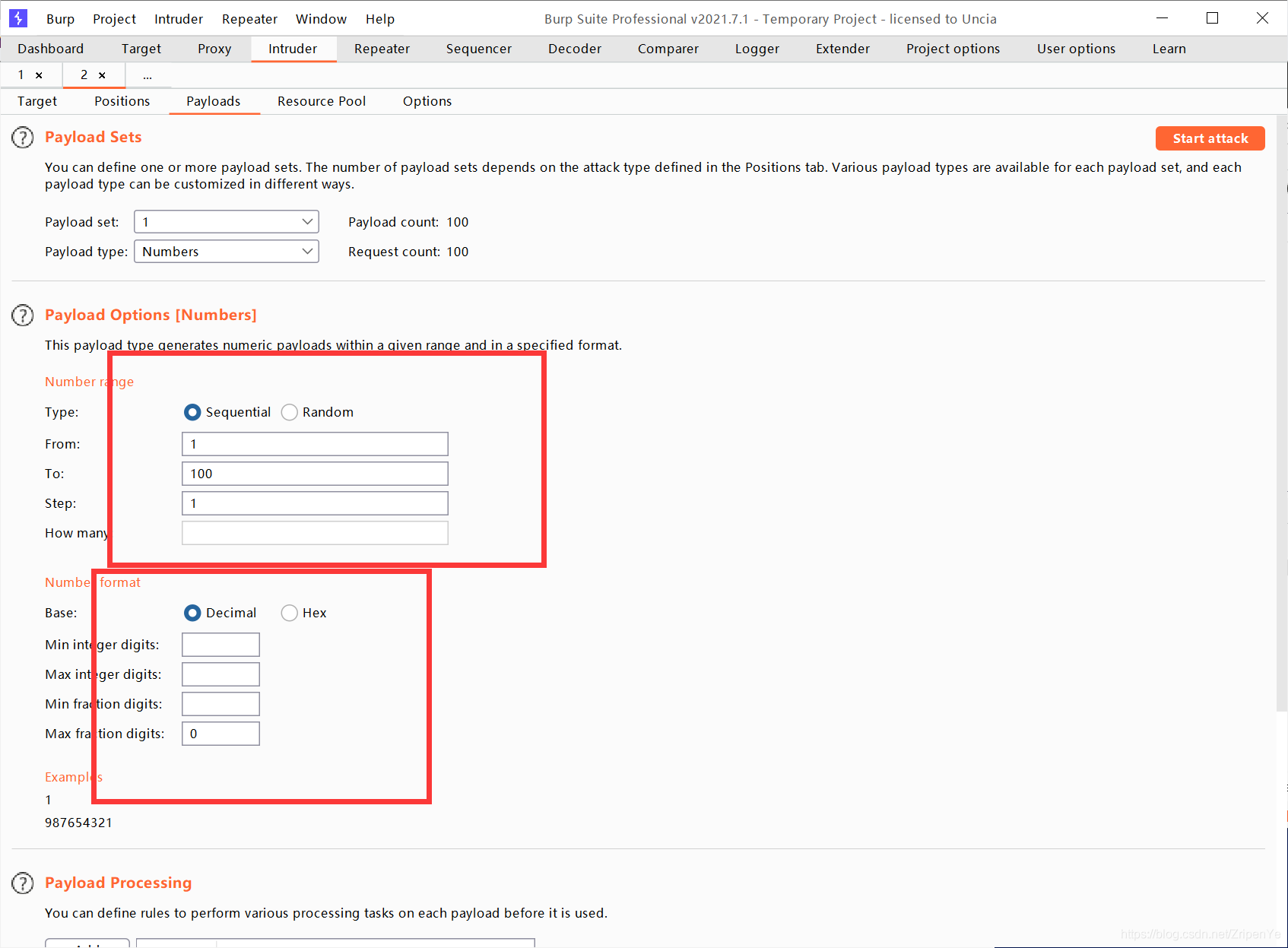Screen dimensions: 1288x948
Task: Open Payload Sets help icon
Action: click(x=23, y=138)
